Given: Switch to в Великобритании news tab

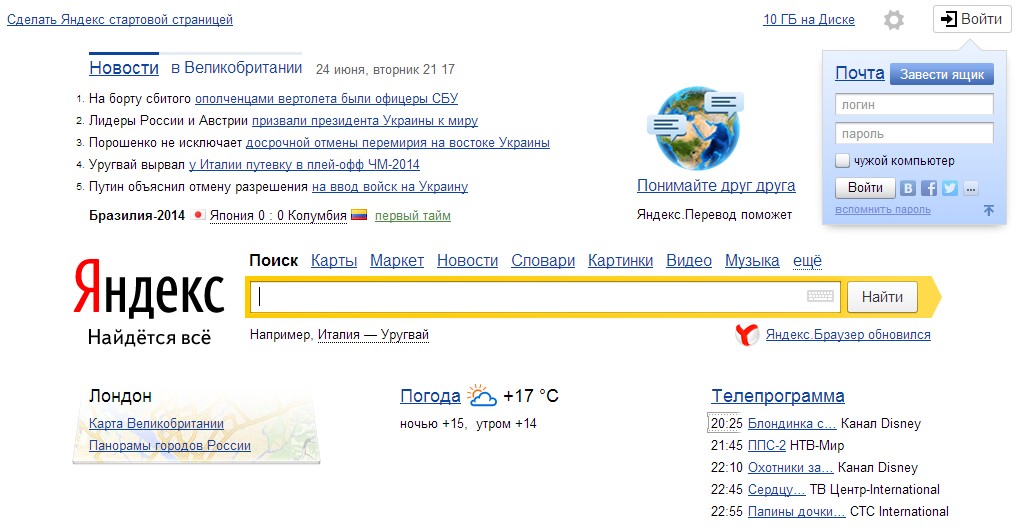Looking at the screenshot, I should [237, 68].
